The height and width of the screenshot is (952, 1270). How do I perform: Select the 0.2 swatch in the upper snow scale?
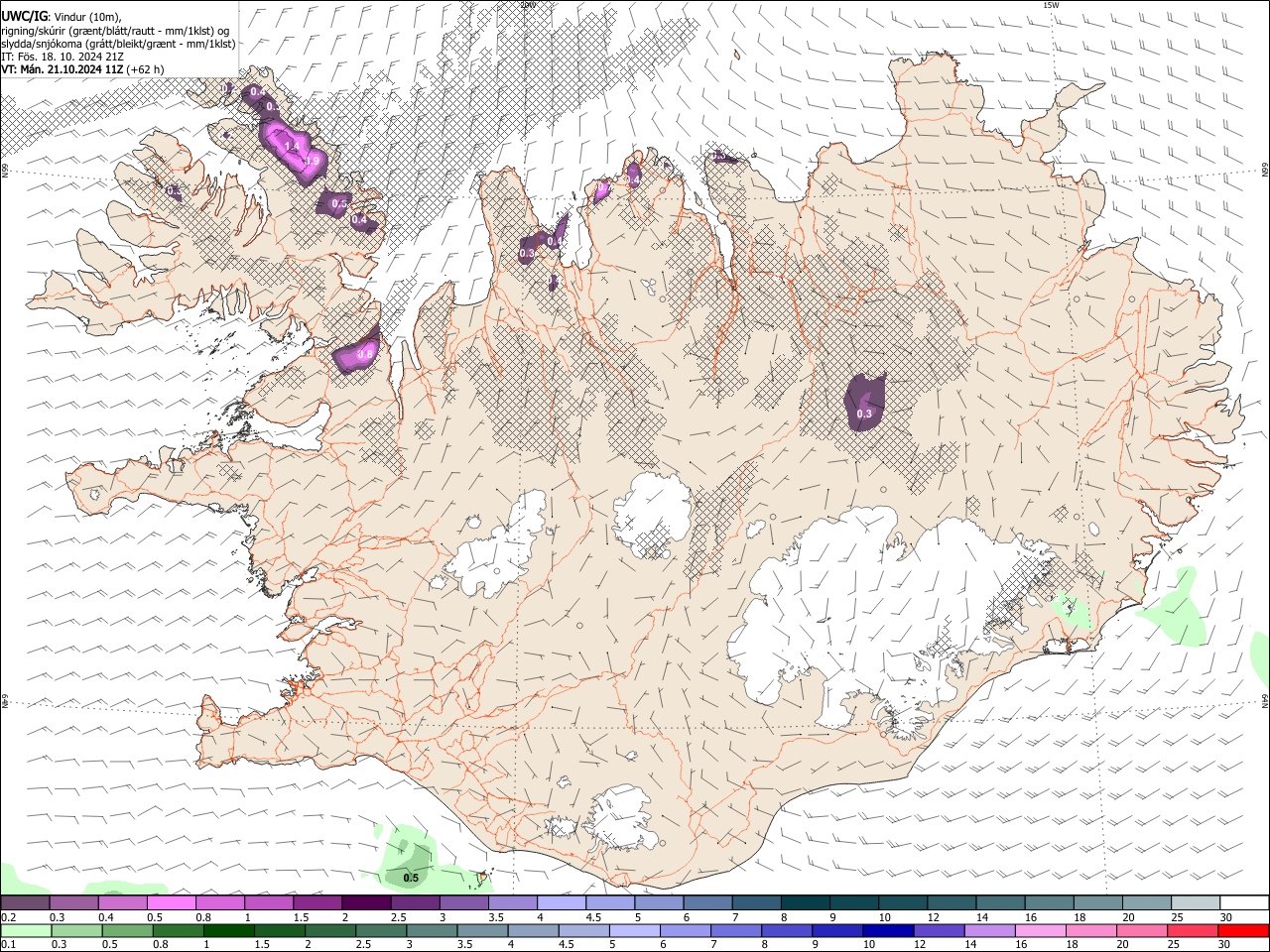25,902
